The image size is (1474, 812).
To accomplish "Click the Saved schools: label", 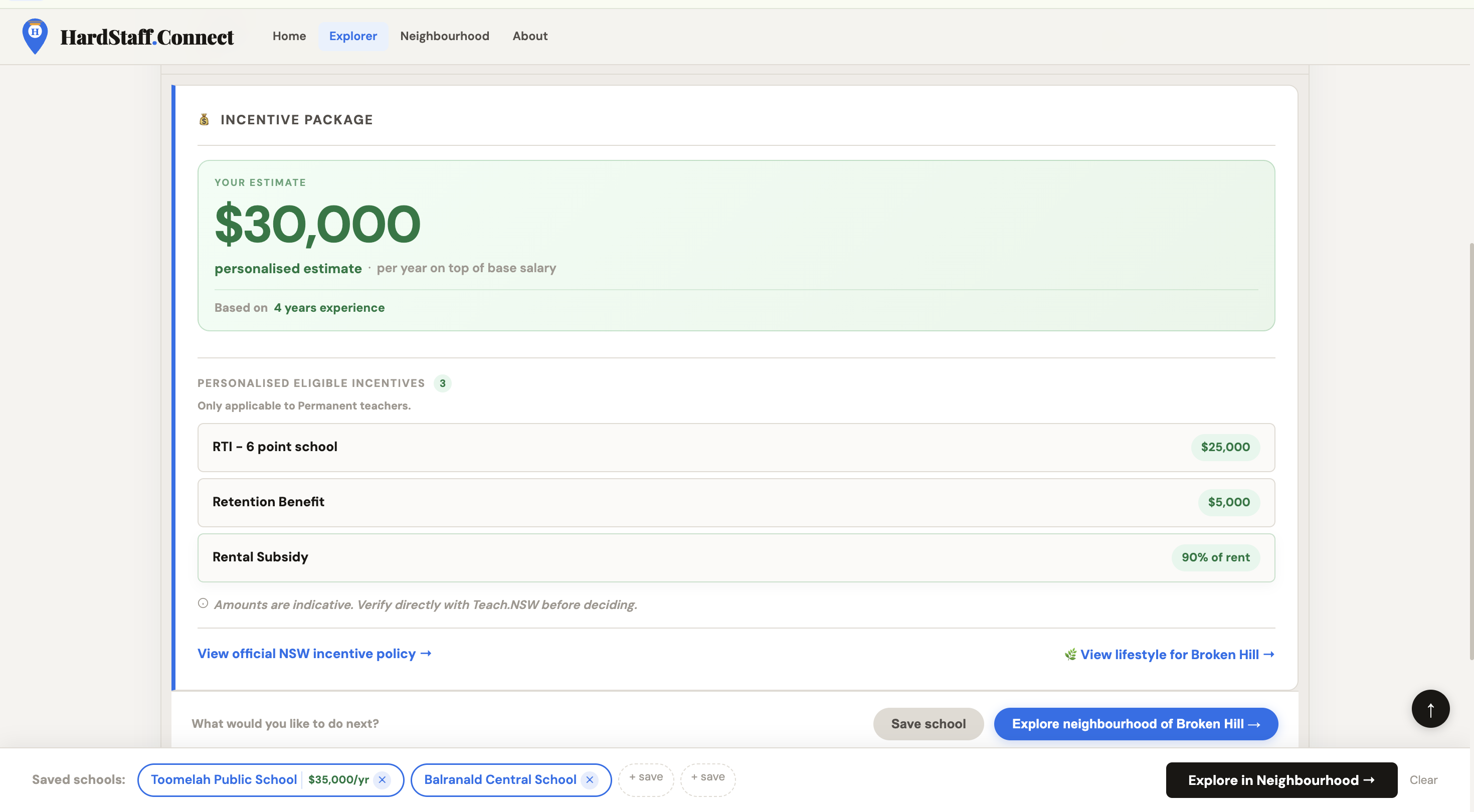I will pos(78,779).
